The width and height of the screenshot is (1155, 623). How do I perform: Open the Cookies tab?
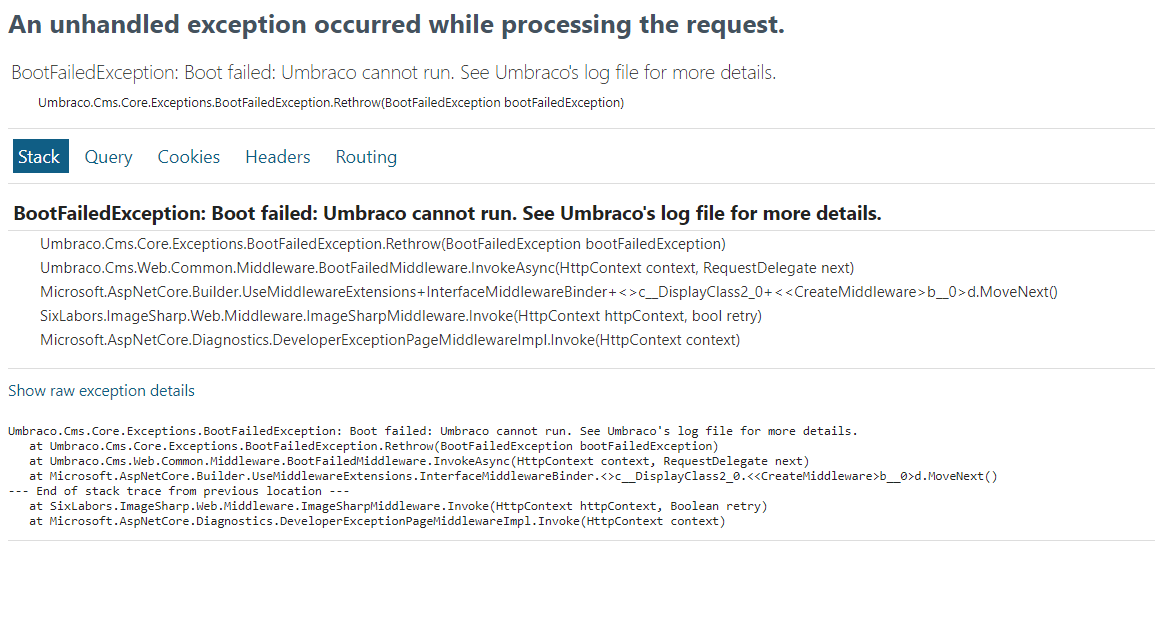[189, 157]
